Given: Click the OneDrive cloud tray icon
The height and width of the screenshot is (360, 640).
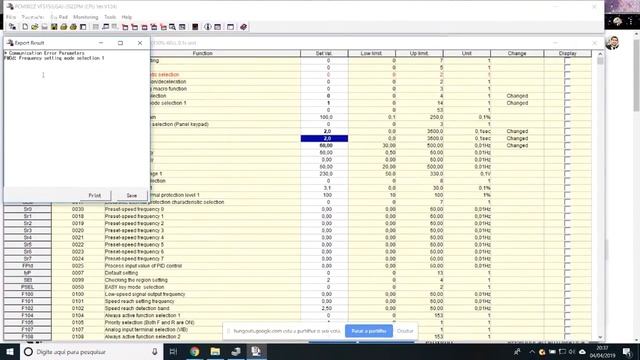Looking at the screenshot, I should 582,351.
